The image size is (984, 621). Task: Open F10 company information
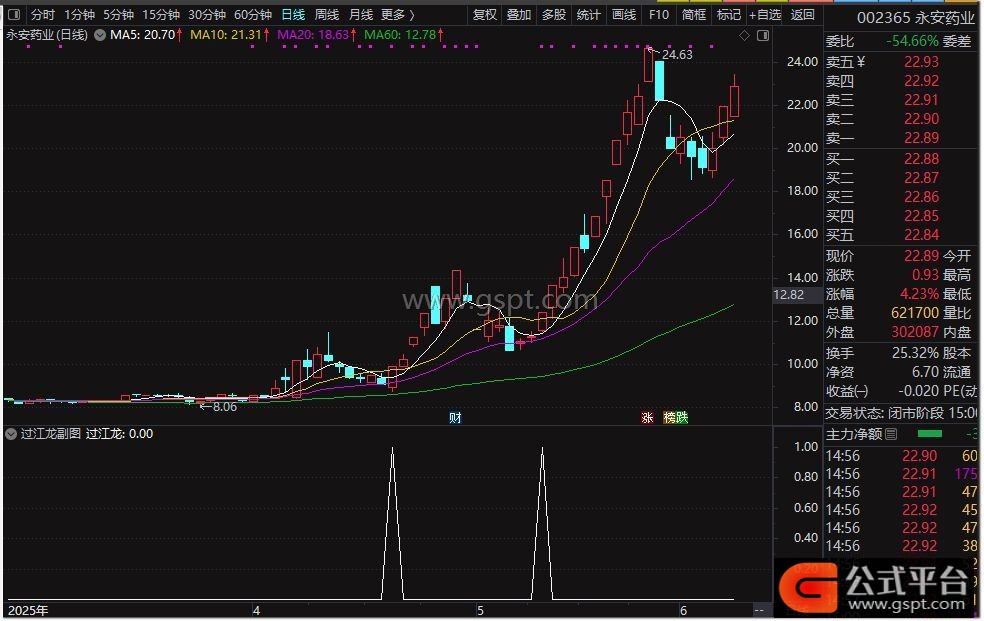point(659,14)
